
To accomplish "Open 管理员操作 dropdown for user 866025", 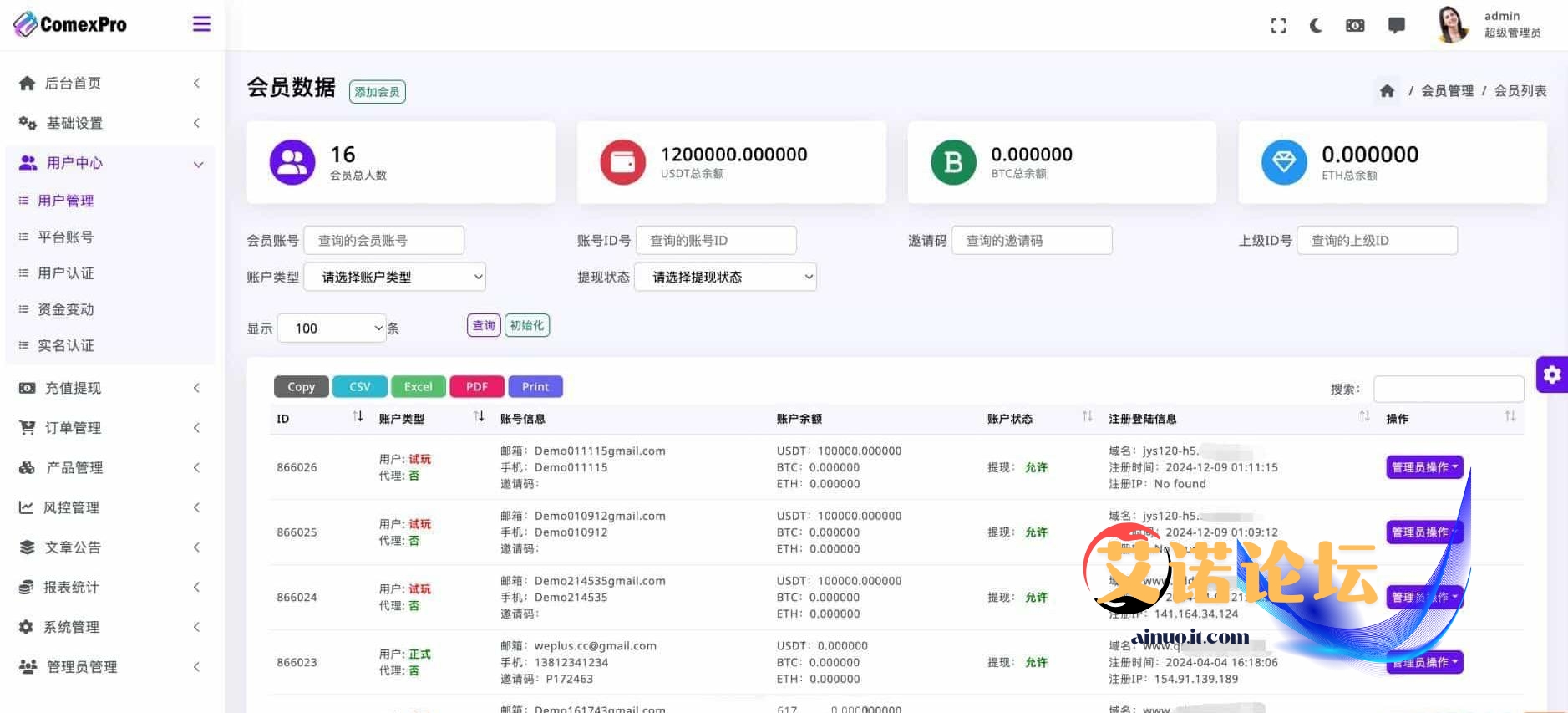I will tap(1424, 532).
